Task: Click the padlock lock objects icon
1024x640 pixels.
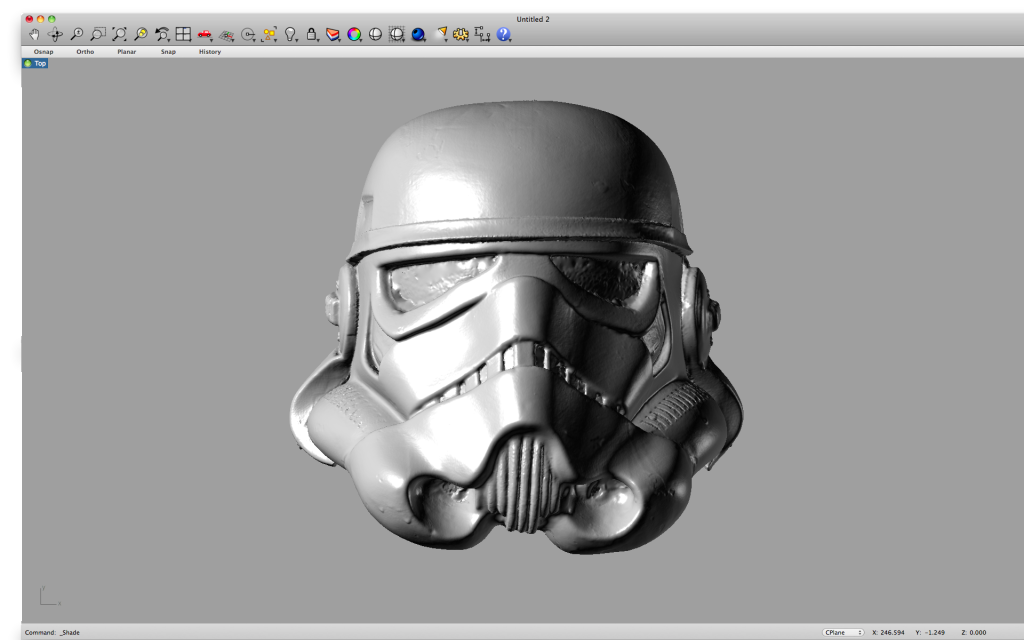Action: pos(312,34)
